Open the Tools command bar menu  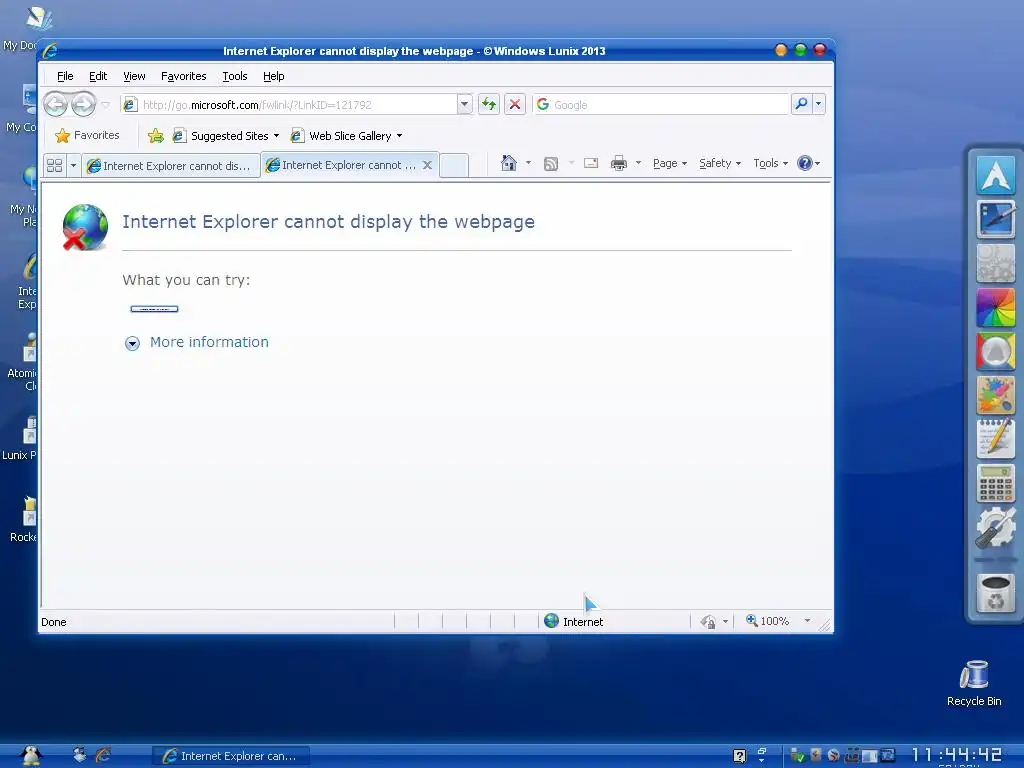[x=771, y=163]
